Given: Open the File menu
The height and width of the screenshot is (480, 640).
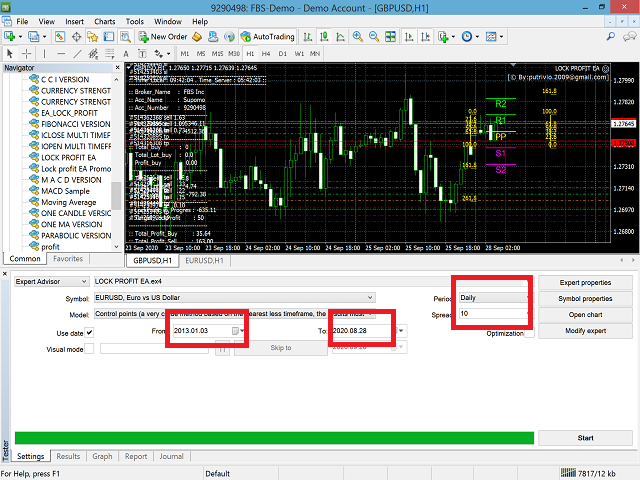Looking at the screenshot, I should tap(22, 21).
